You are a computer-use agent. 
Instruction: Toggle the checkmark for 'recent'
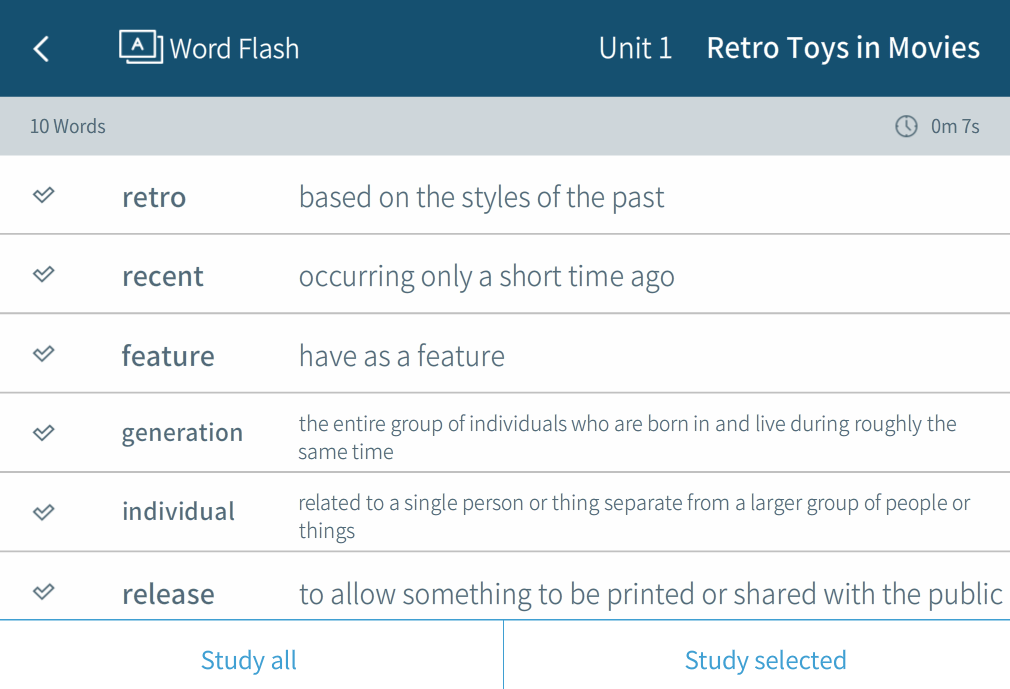pos(44,274)
